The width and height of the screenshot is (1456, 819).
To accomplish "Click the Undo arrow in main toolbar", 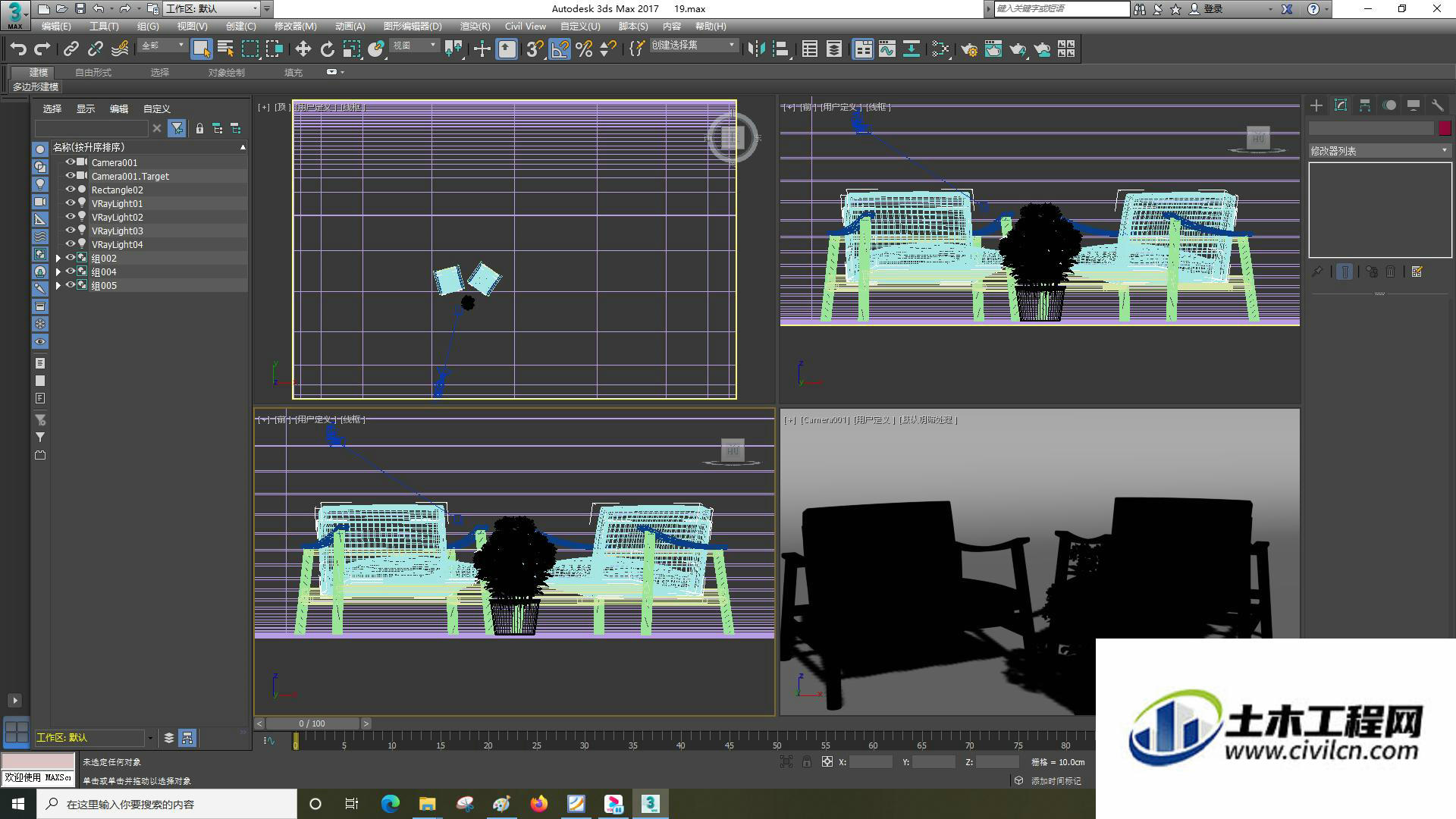I will (18, 49).
